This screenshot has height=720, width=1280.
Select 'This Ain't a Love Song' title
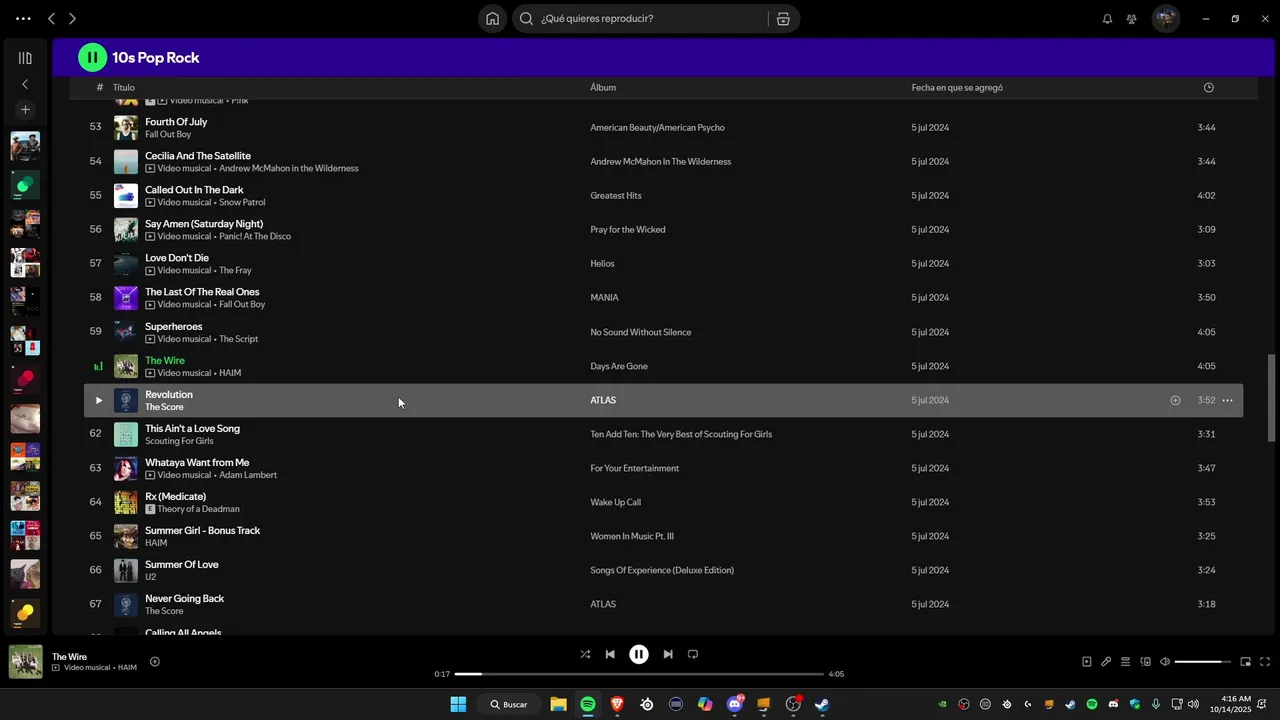point(192,428)
